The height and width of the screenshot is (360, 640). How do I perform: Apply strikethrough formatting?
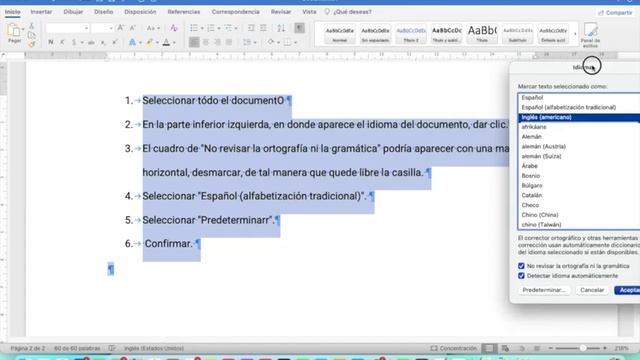[91, 42]
